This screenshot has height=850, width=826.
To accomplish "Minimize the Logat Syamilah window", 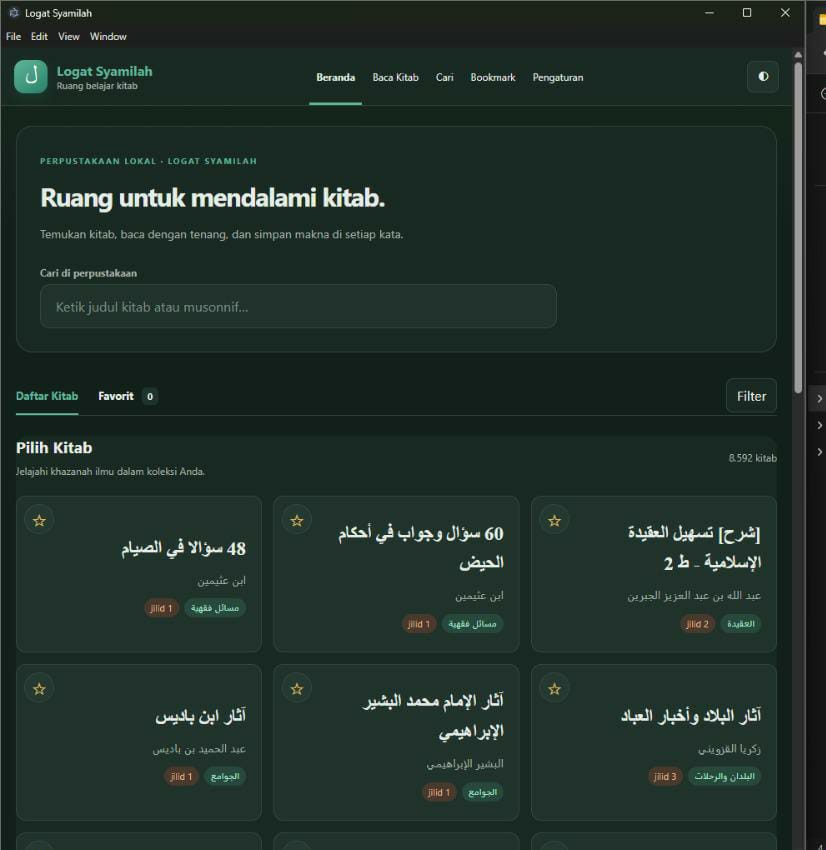I will [709, 12].
